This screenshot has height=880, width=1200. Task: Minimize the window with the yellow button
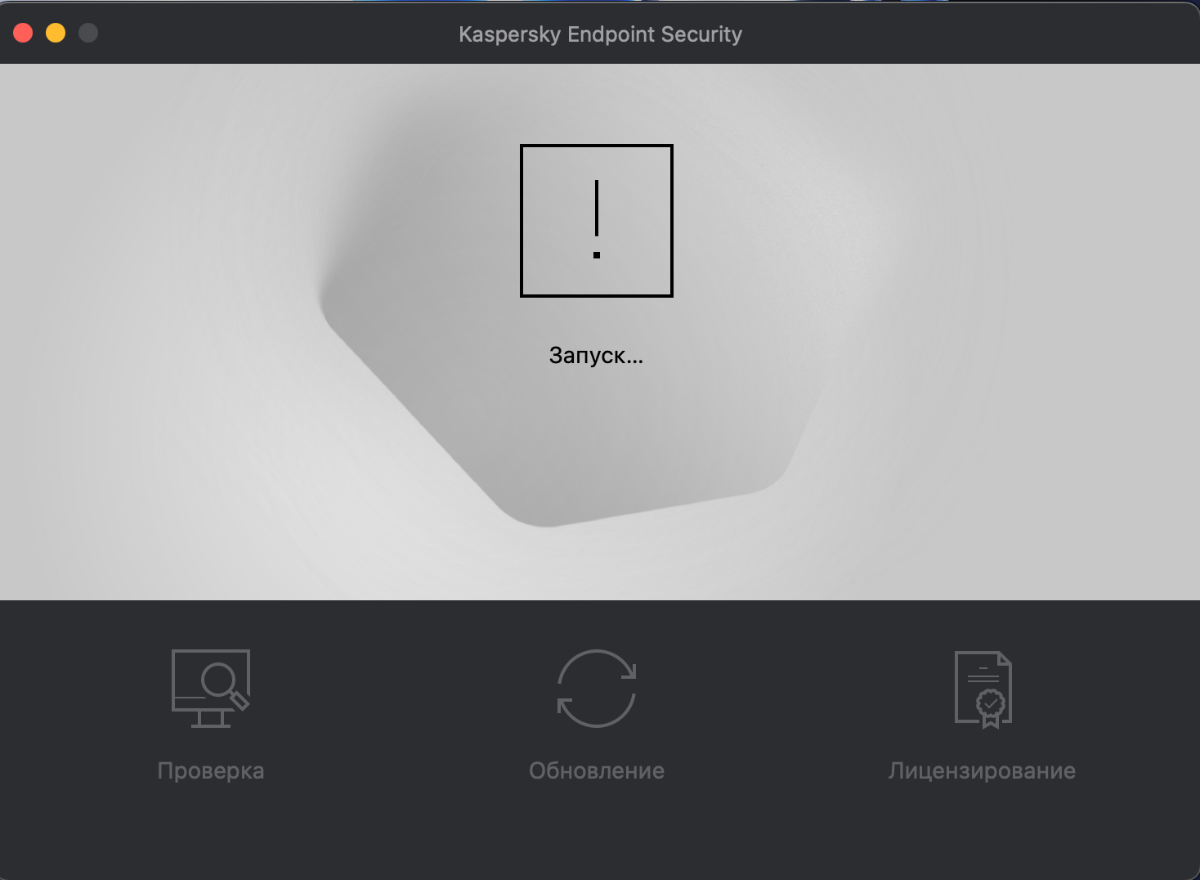56,33
